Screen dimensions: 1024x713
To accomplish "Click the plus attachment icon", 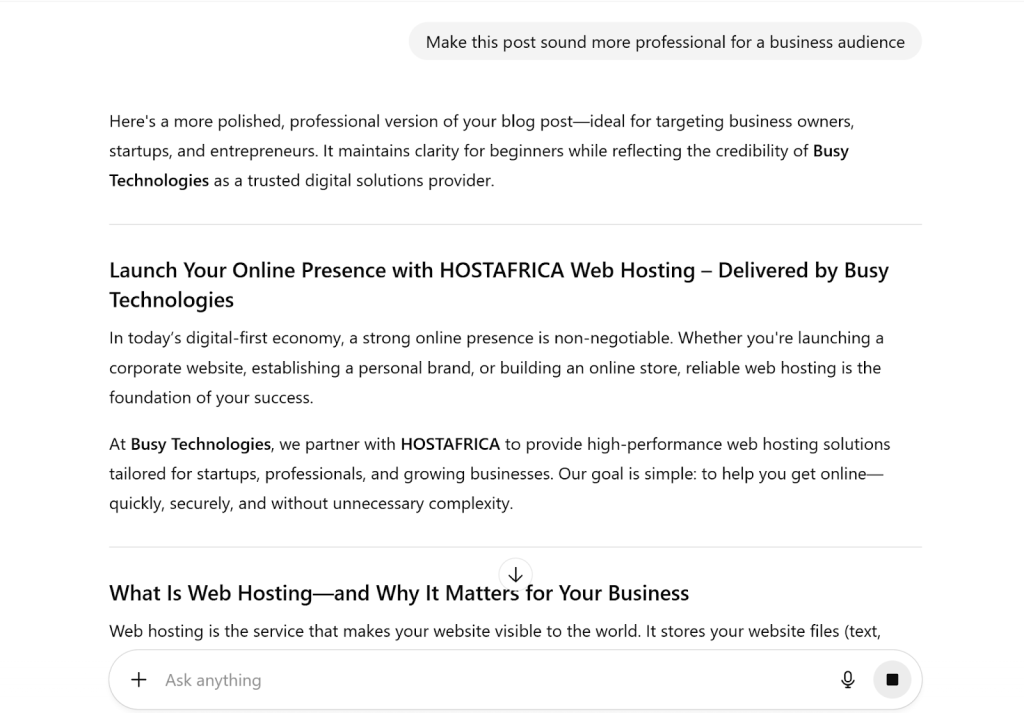I will point(139,680).
